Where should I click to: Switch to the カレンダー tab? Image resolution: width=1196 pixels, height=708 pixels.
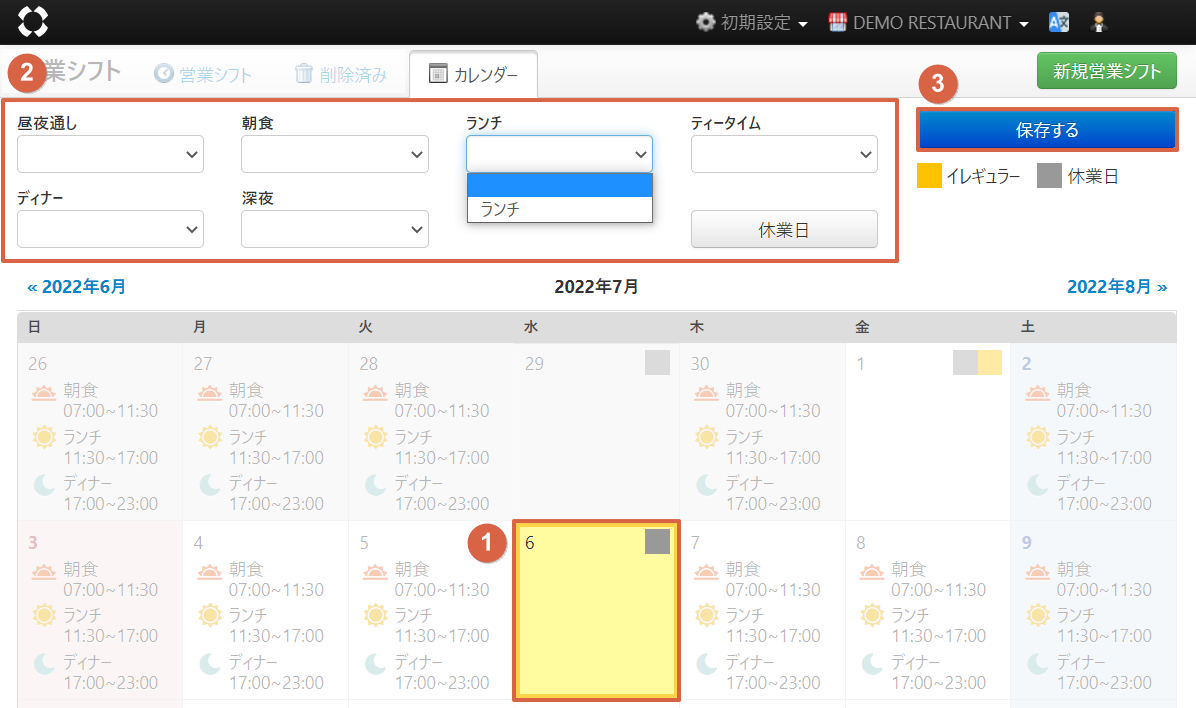pos(473,74)
